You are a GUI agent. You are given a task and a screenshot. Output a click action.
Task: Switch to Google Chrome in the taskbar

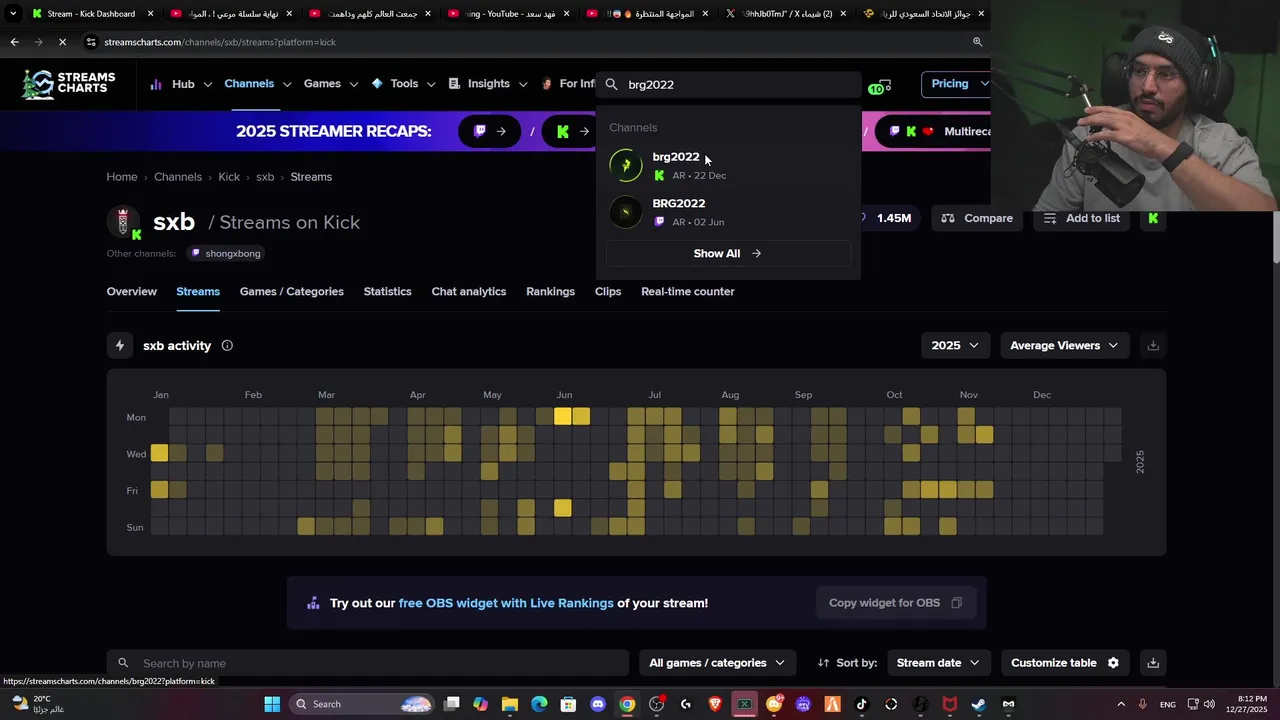pyautogui.click(x=627, y=704)
